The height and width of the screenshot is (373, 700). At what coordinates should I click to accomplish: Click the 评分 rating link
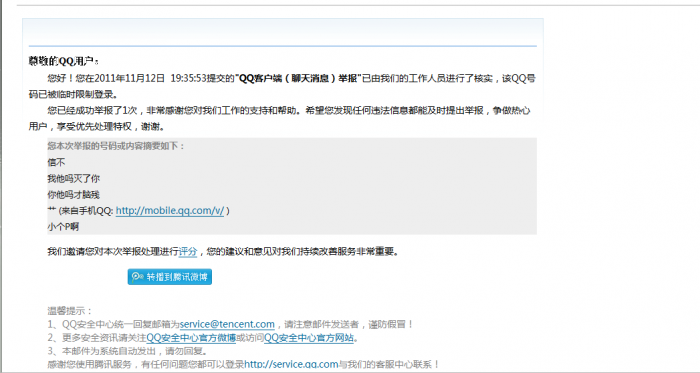(188, 252)
